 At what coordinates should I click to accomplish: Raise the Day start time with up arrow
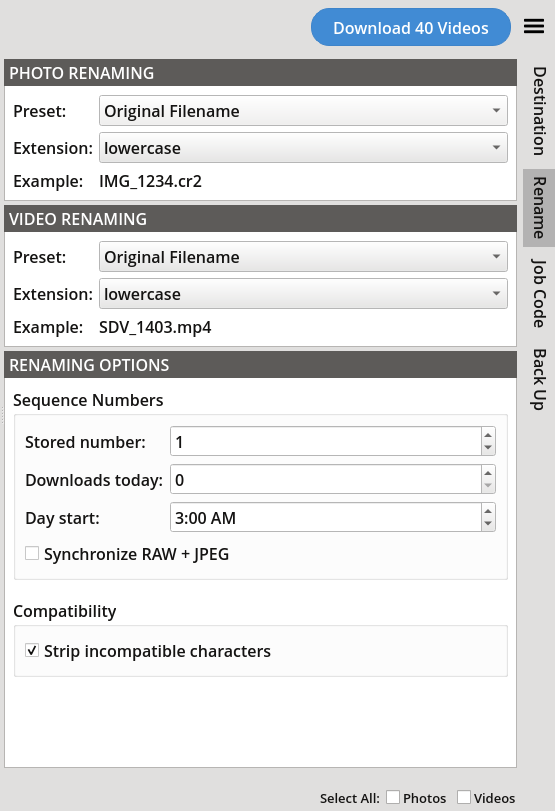[488, 510]
